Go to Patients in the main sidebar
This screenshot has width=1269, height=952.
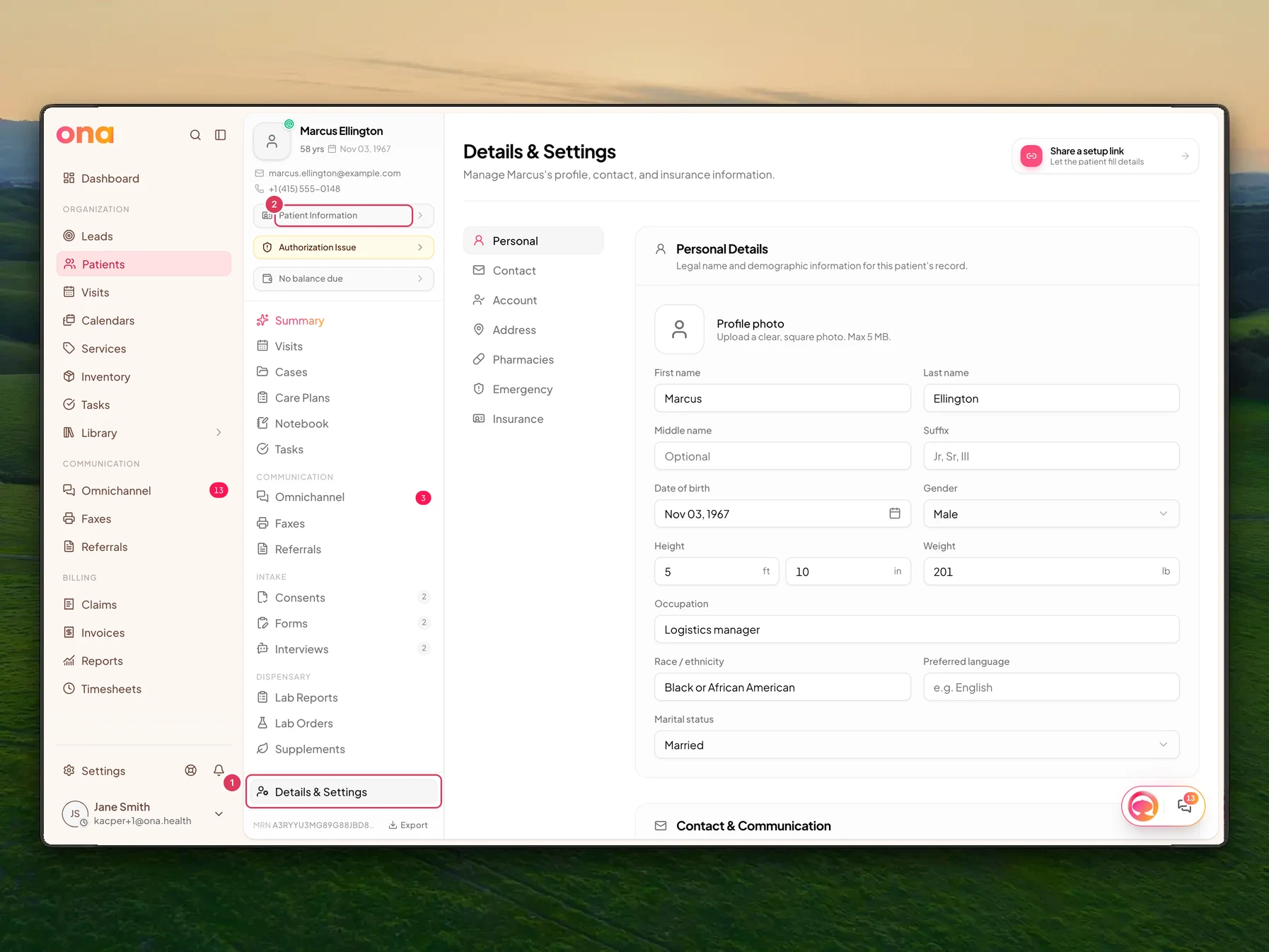(x=144, y=265)
